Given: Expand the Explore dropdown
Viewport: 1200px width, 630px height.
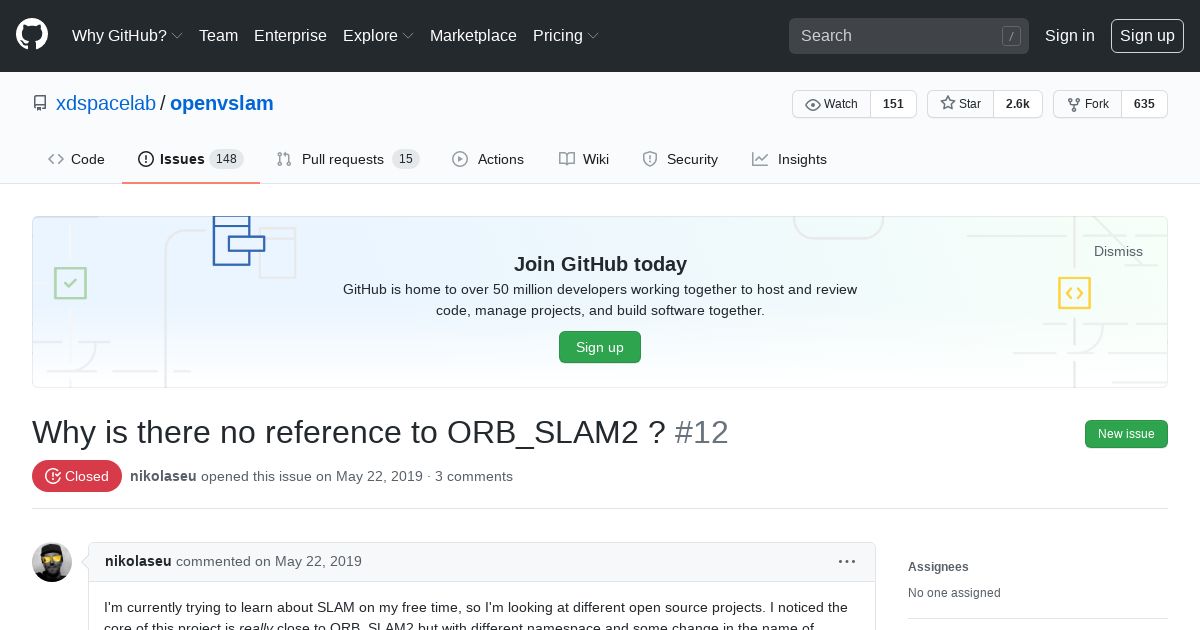Looking at the screenshot, I should pos(378,35).
